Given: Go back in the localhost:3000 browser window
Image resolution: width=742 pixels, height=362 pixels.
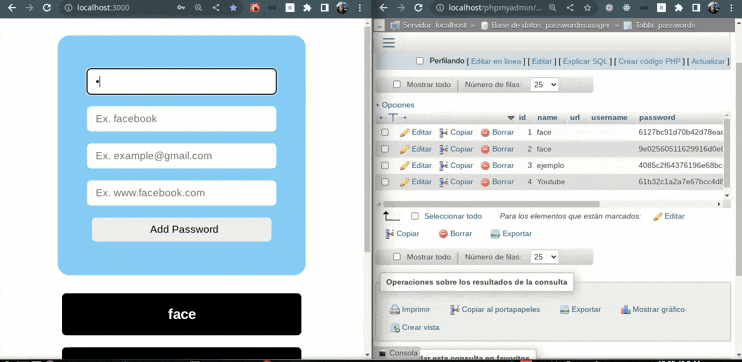Looking at the screenshot, I should point(12,8).
